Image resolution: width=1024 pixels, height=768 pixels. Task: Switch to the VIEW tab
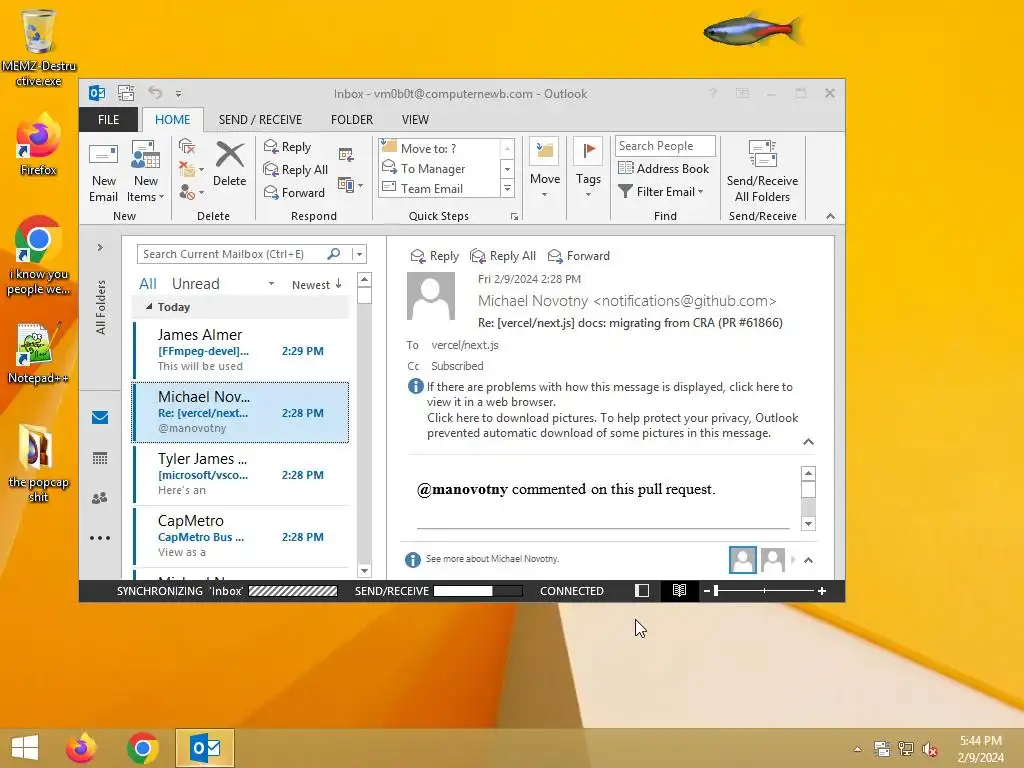(x=415, y=120)
